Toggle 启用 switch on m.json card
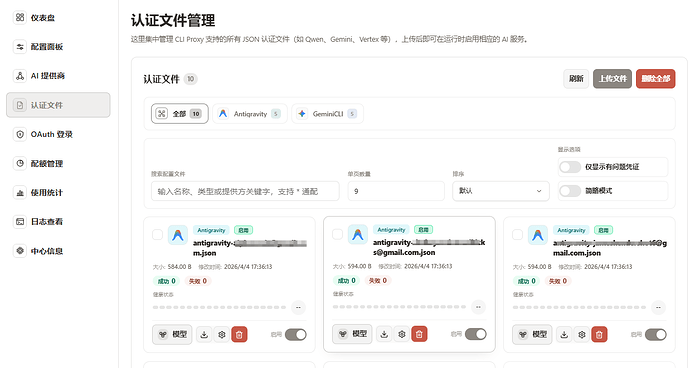 tap(295, 335)
